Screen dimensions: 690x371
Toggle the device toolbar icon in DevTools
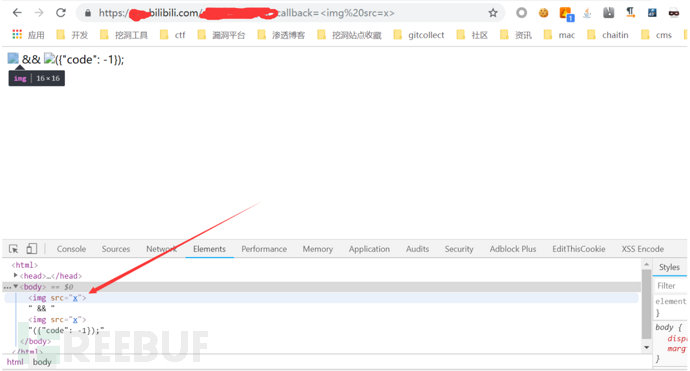click(32, 249)
